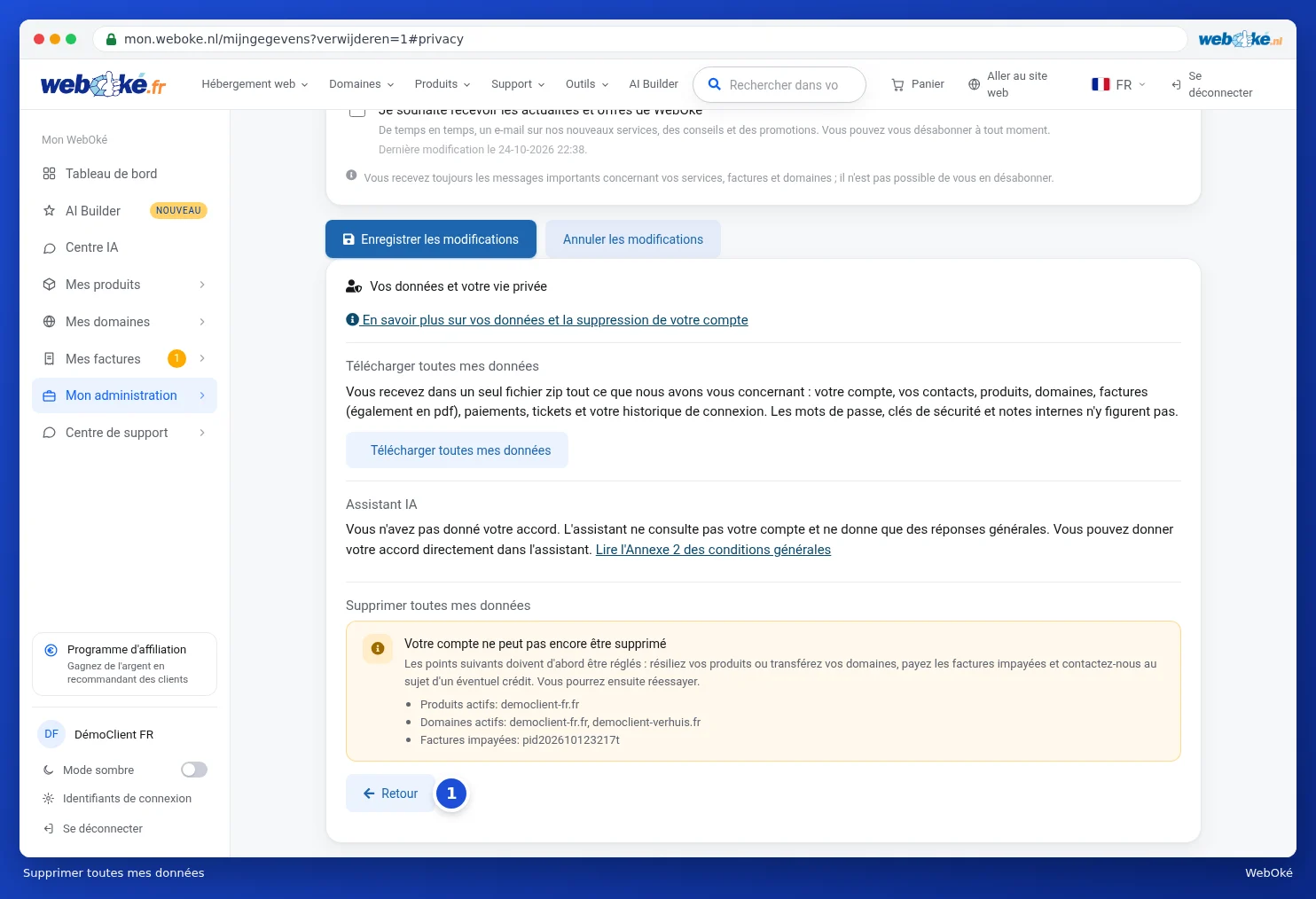The height and width of the screenshot is (899, 1316).
Task: Open link about data and account deletion
Action: 547,320
